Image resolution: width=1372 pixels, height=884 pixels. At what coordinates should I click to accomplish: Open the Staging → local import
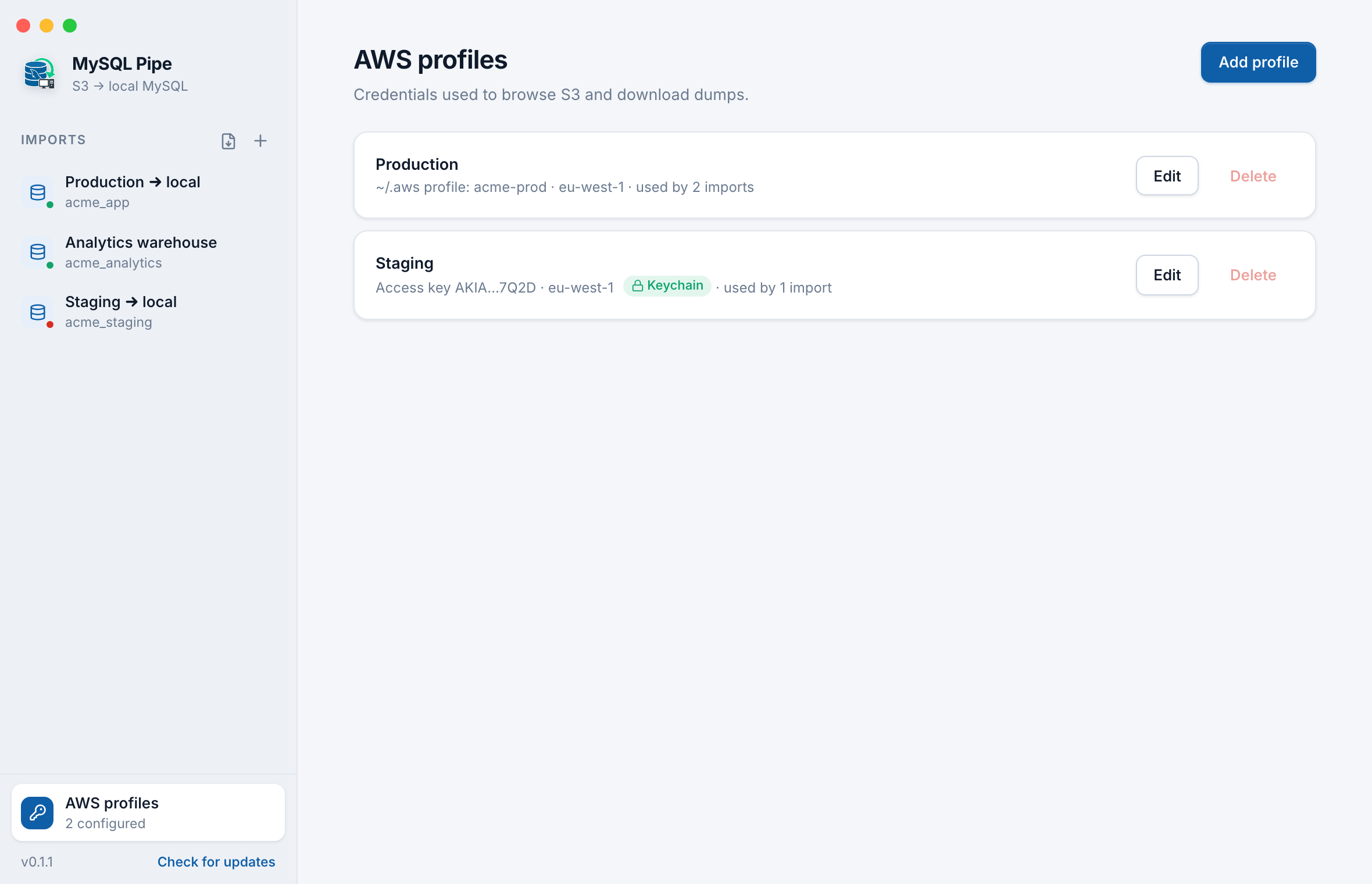coord(148,312)
